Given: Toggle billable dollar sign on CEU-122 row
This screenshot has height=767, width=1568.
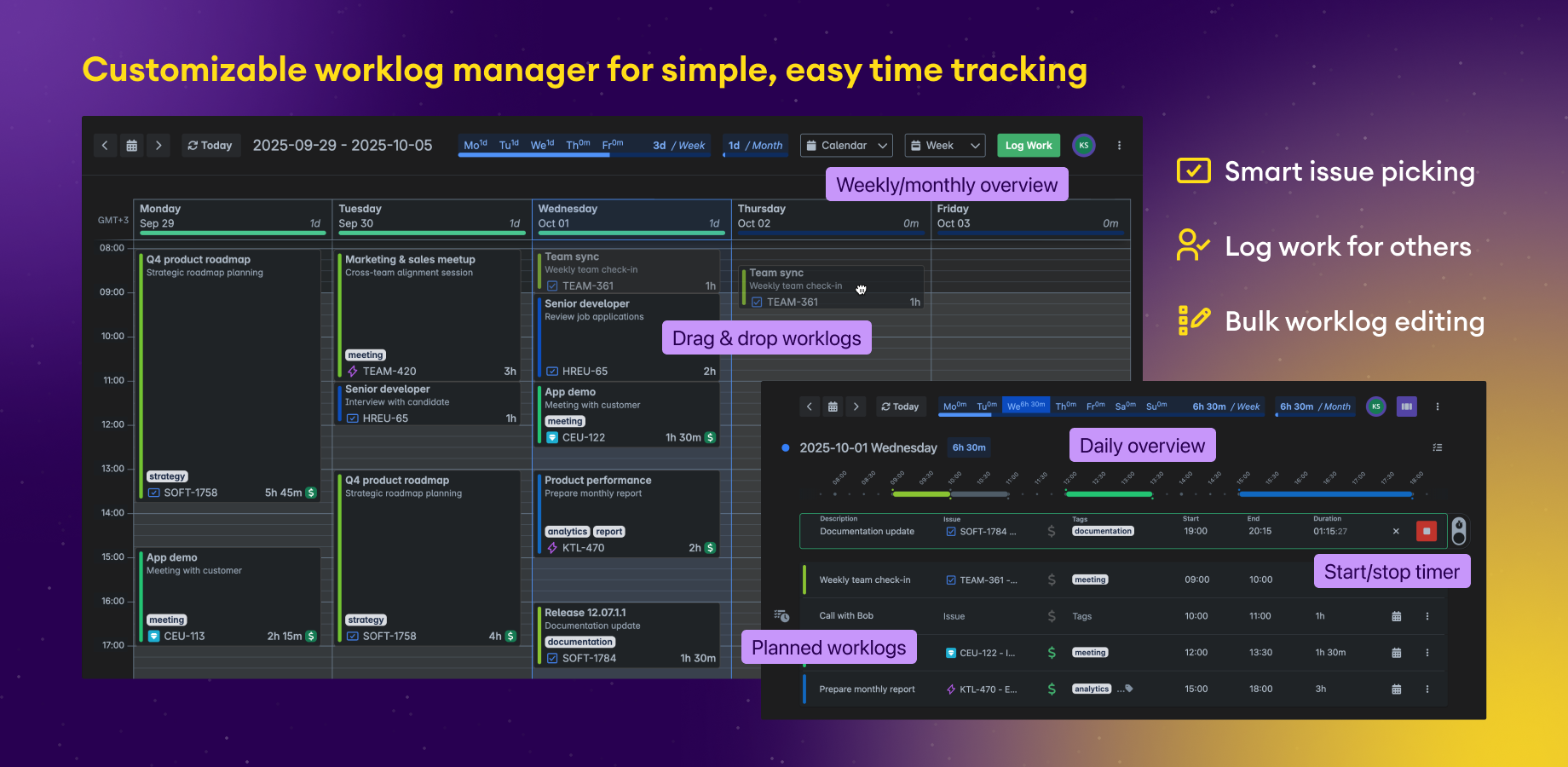Looking at the screenshot, I should [1052, 653].
